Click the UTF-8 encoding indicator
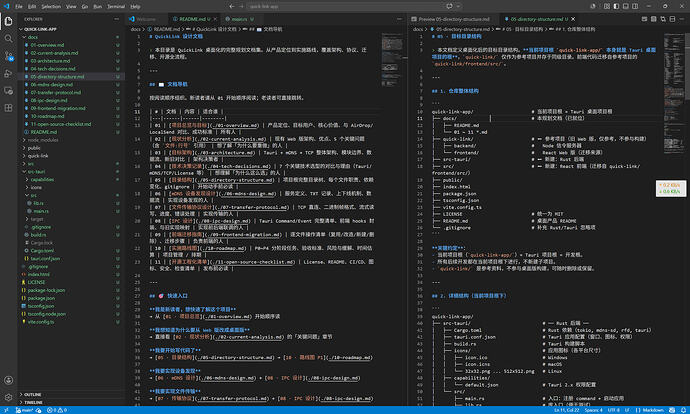690x414 pixels. [613, 410]
